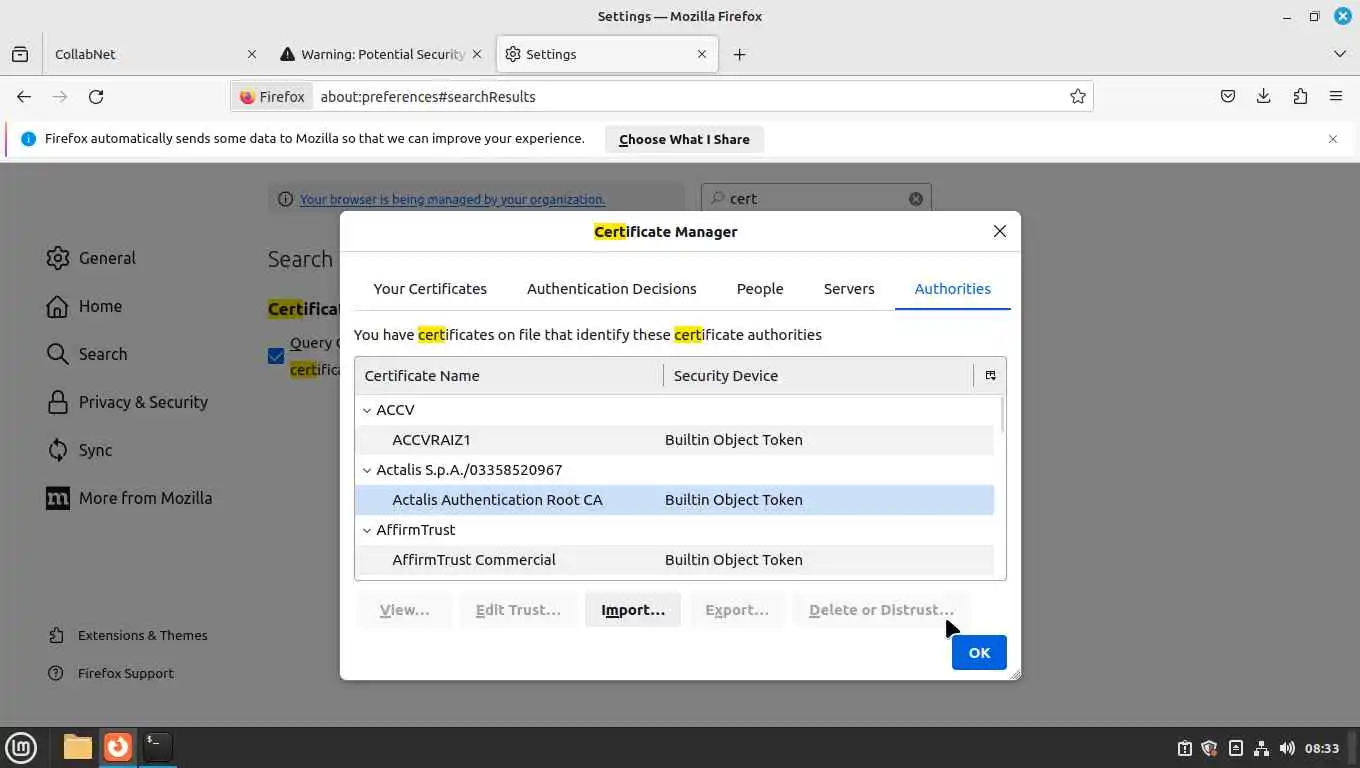The image size is (1360, 768).
Task: Click the Edit Trust... button
Action: point(518,610)
